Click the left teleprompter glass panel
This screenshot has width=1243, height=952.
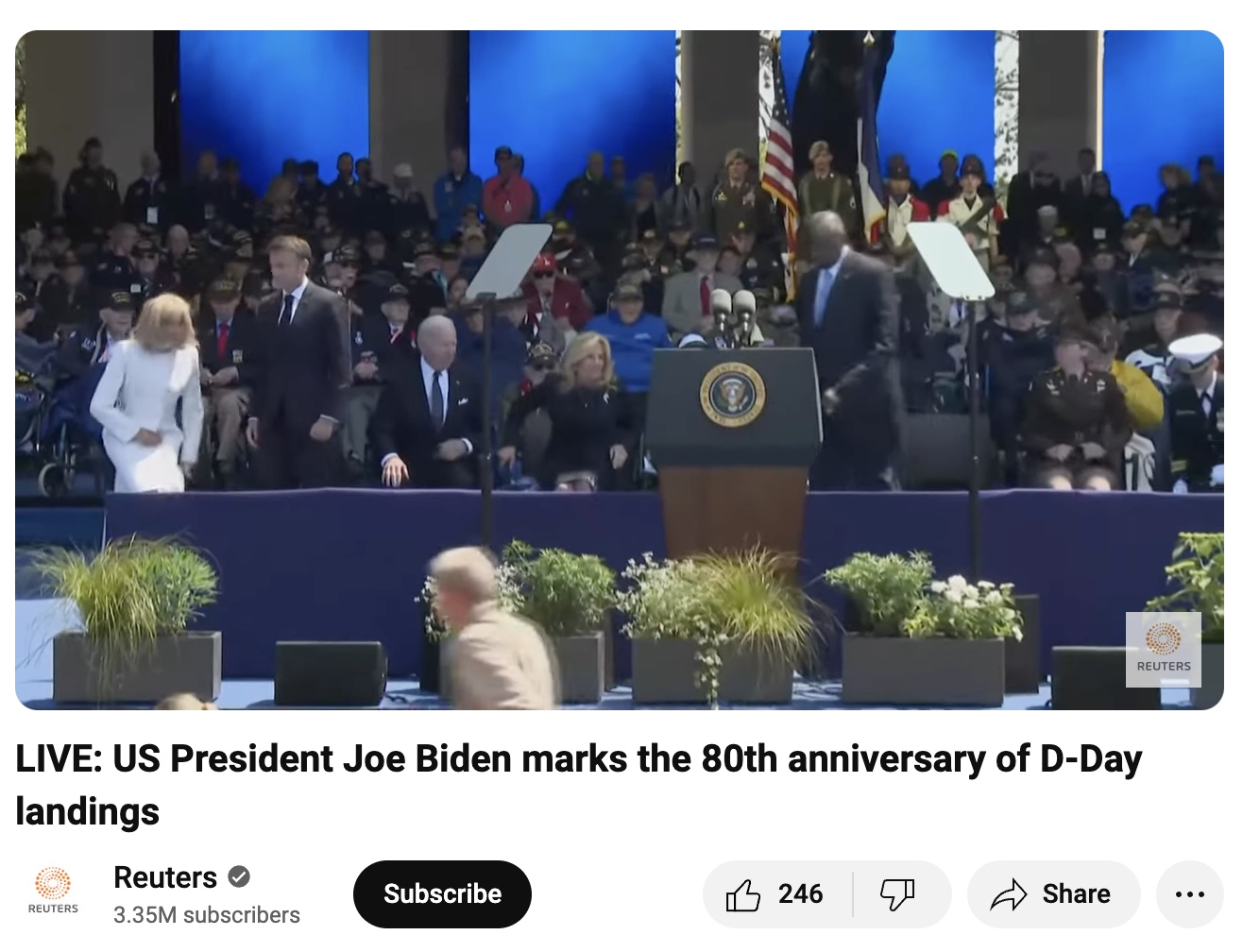click(508, 263)
